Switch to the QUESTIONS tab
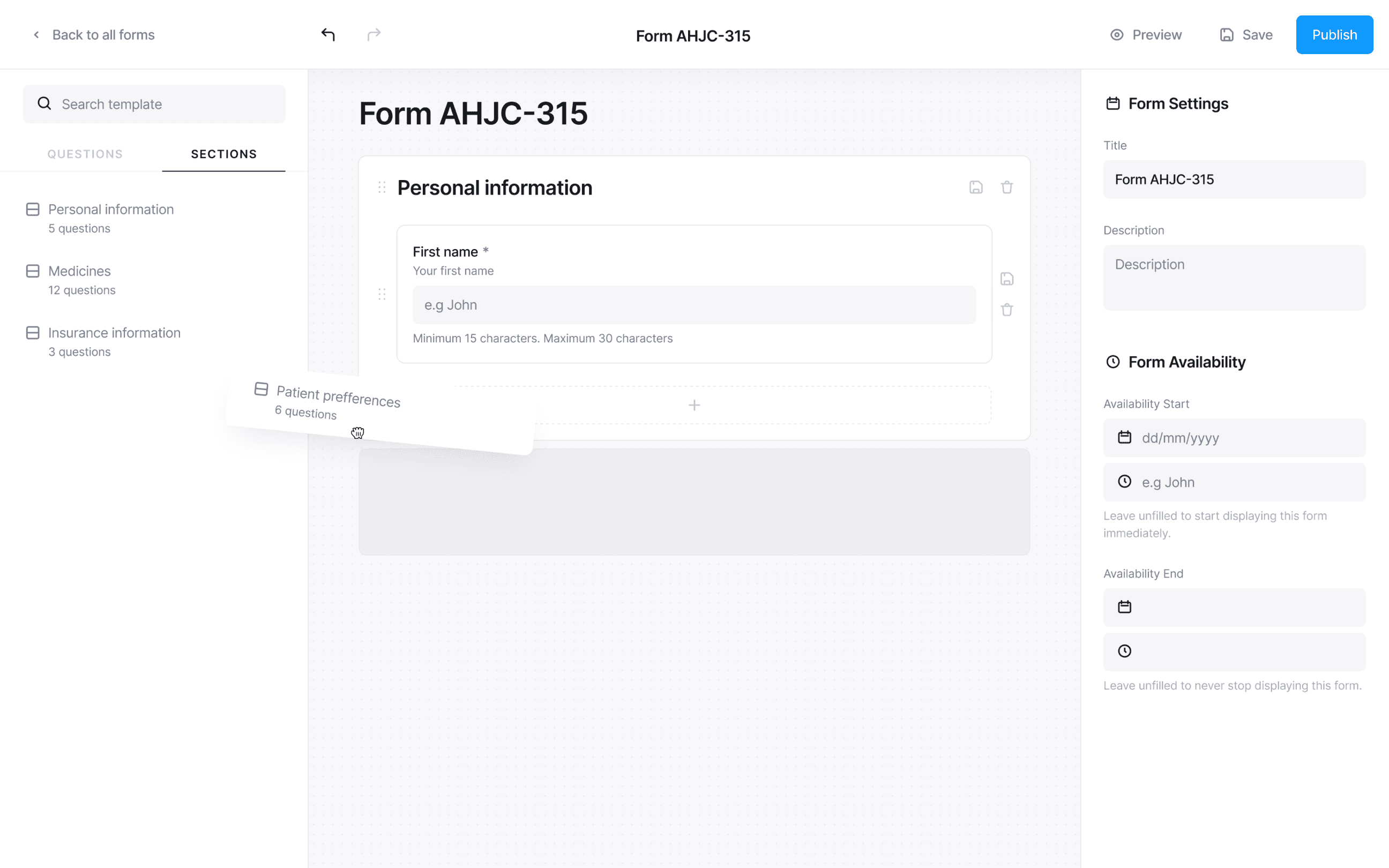Screen dimensions: 1389x868 tap(85, 154)
